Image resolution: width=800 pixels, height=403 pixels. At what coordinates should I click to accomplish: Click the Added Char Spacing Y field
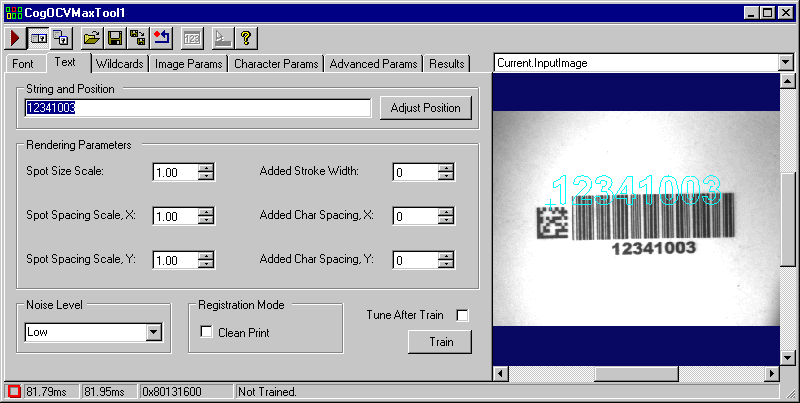click(415, 260)
